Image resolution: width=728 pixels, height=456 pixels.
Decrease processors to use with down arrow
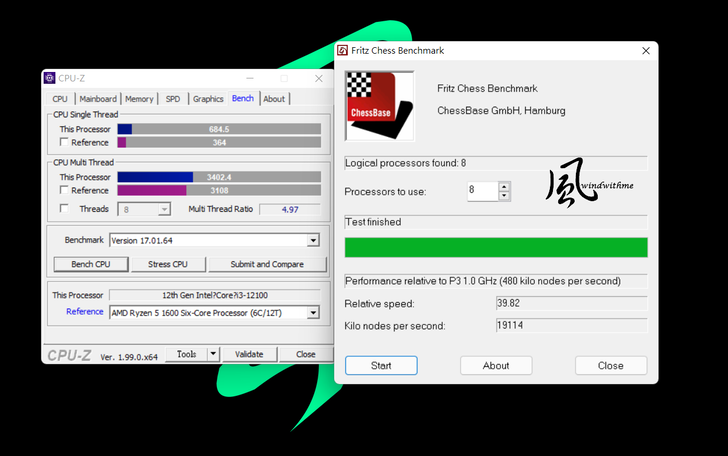(504, 196)
